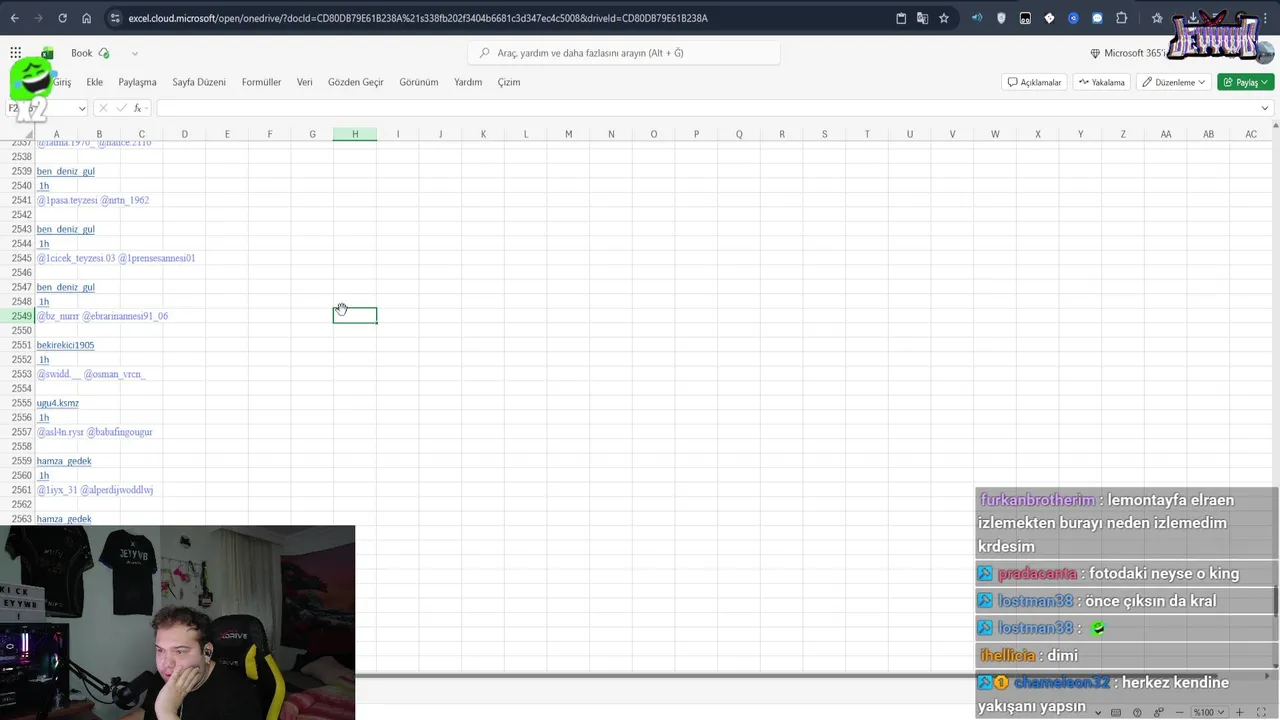Click the insert function fx icon
This screenshot has height=720, width=1280.
coord(138,108)
